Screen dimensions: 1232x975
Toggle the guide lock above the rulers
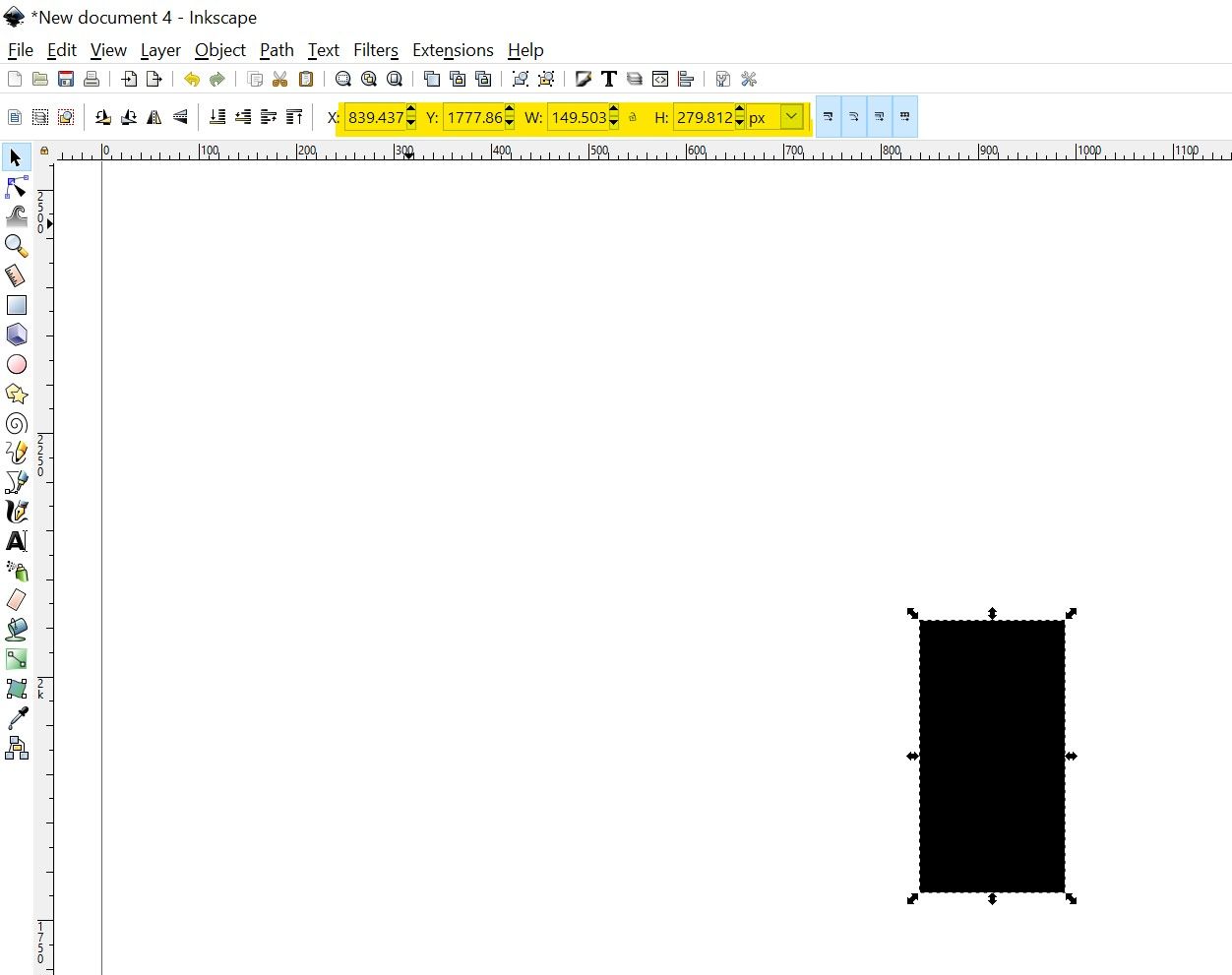[44, 151]
